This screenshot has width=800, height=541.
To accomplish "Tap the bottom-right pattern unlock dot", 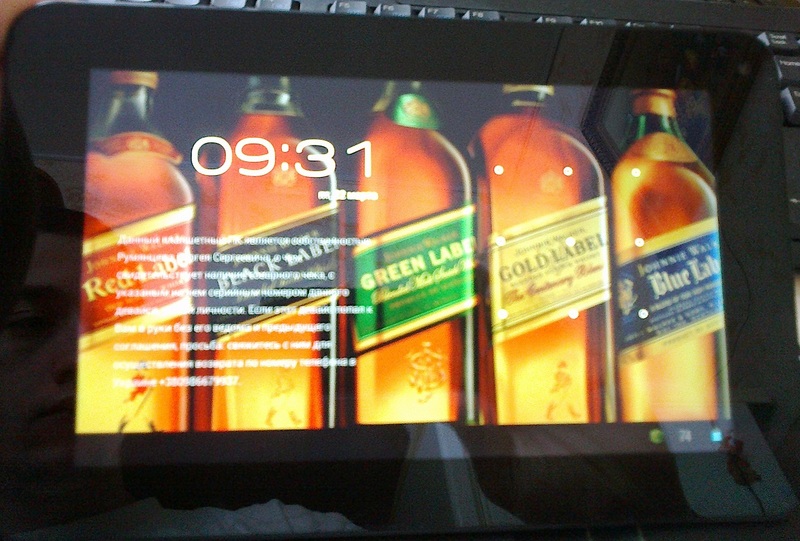I will (x=642, y=314).
